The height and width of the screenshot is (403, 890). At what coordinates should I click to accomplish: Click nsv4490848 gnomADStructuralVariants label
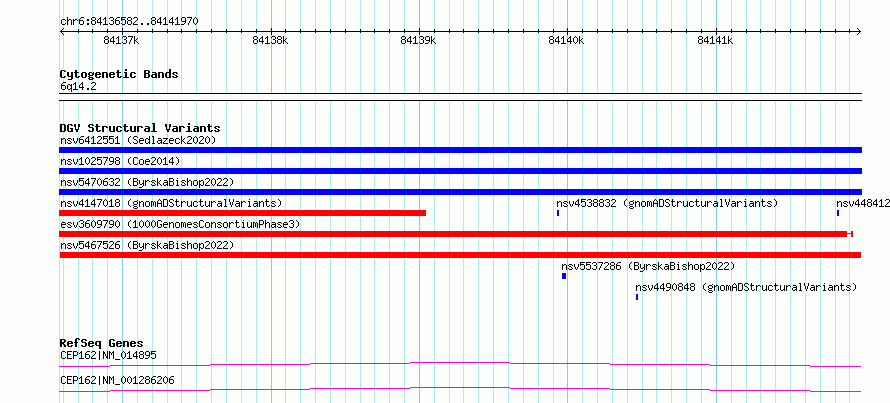point(746,287)
